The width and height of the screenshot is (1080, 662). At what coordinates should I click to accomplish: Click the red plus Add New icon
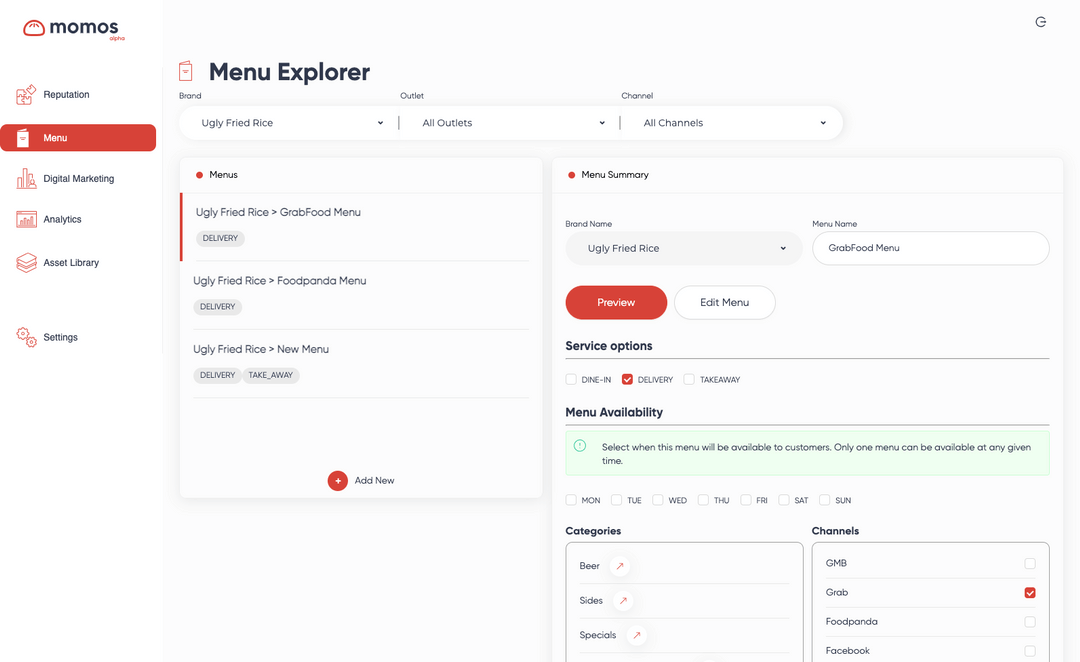click(338, 481)
